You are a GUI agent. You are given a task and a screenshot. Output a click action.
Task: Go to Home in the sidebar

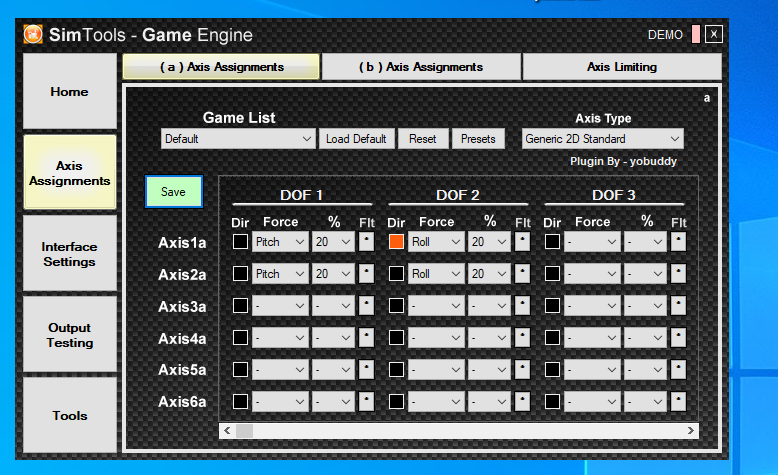click(x=69, y=91)
